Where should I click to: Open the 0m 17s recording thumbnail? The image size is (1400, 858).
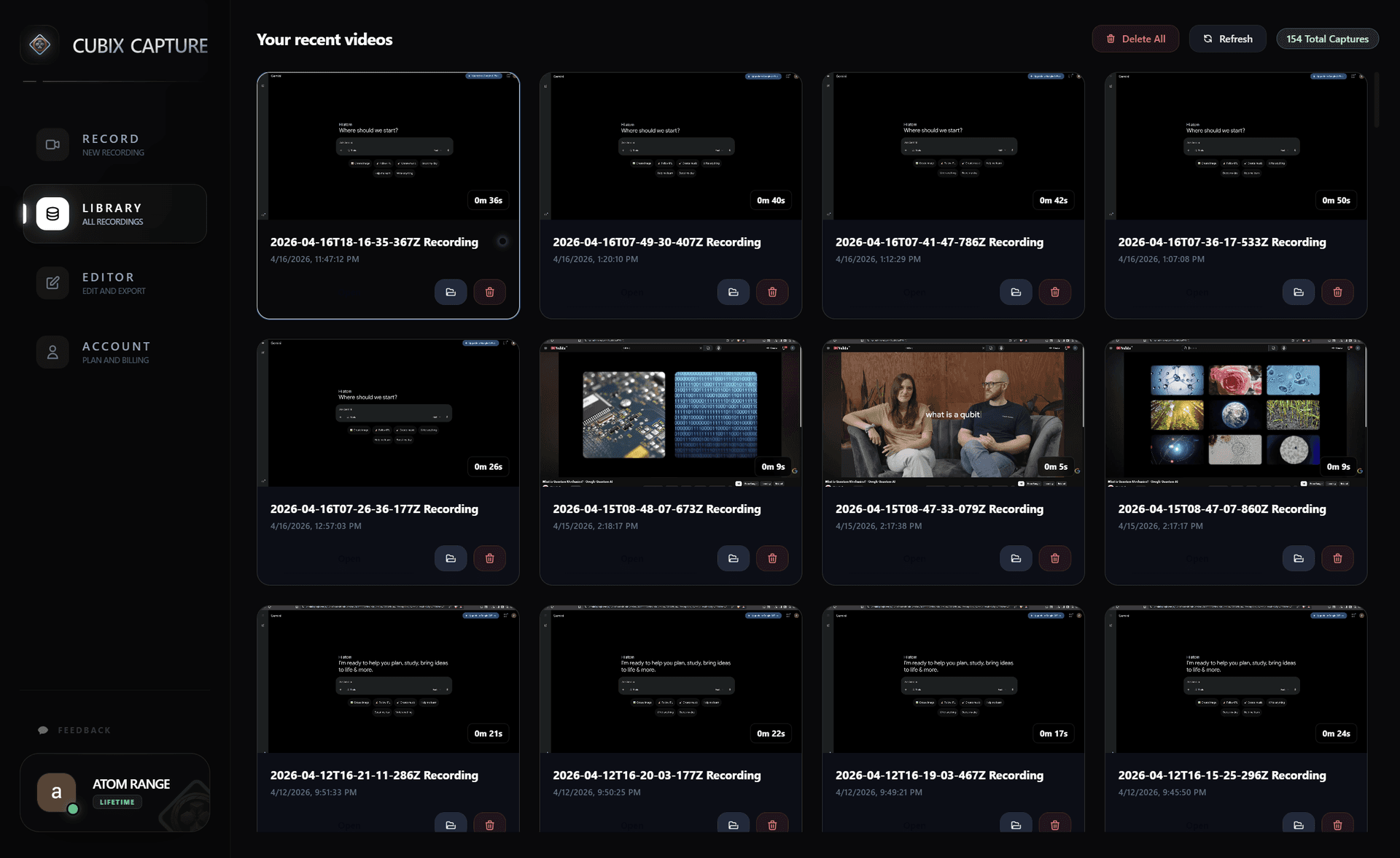pyautogui.click(x=953, y=679)
